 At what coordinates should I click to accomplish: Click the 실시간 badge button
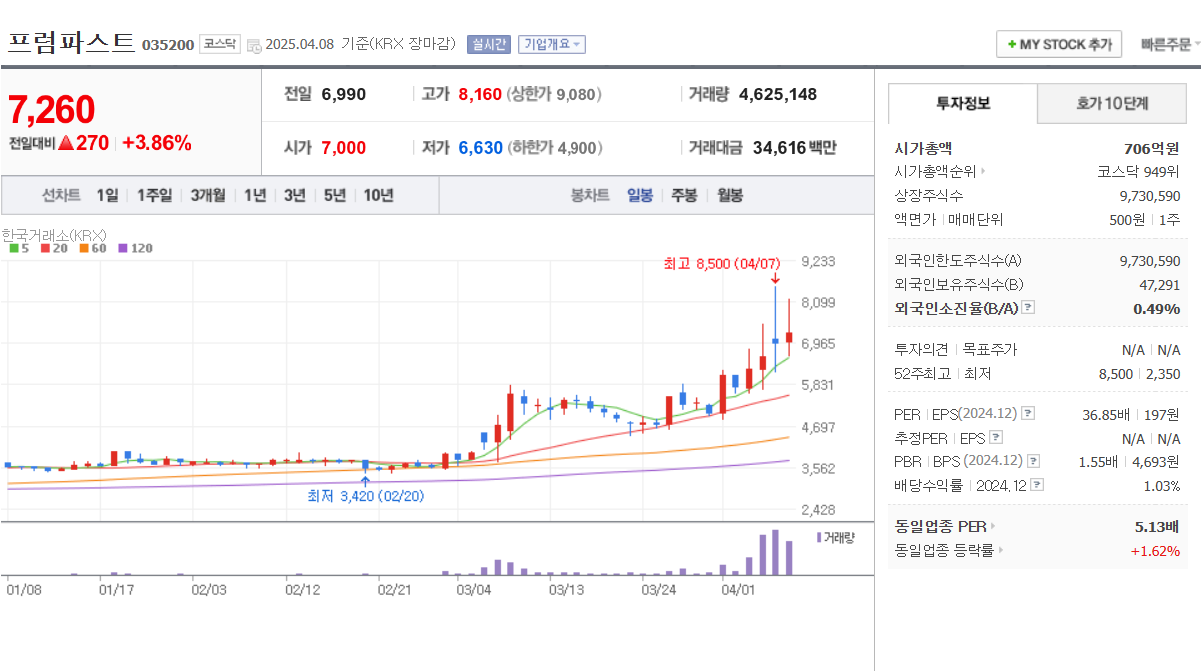point(488,44)
